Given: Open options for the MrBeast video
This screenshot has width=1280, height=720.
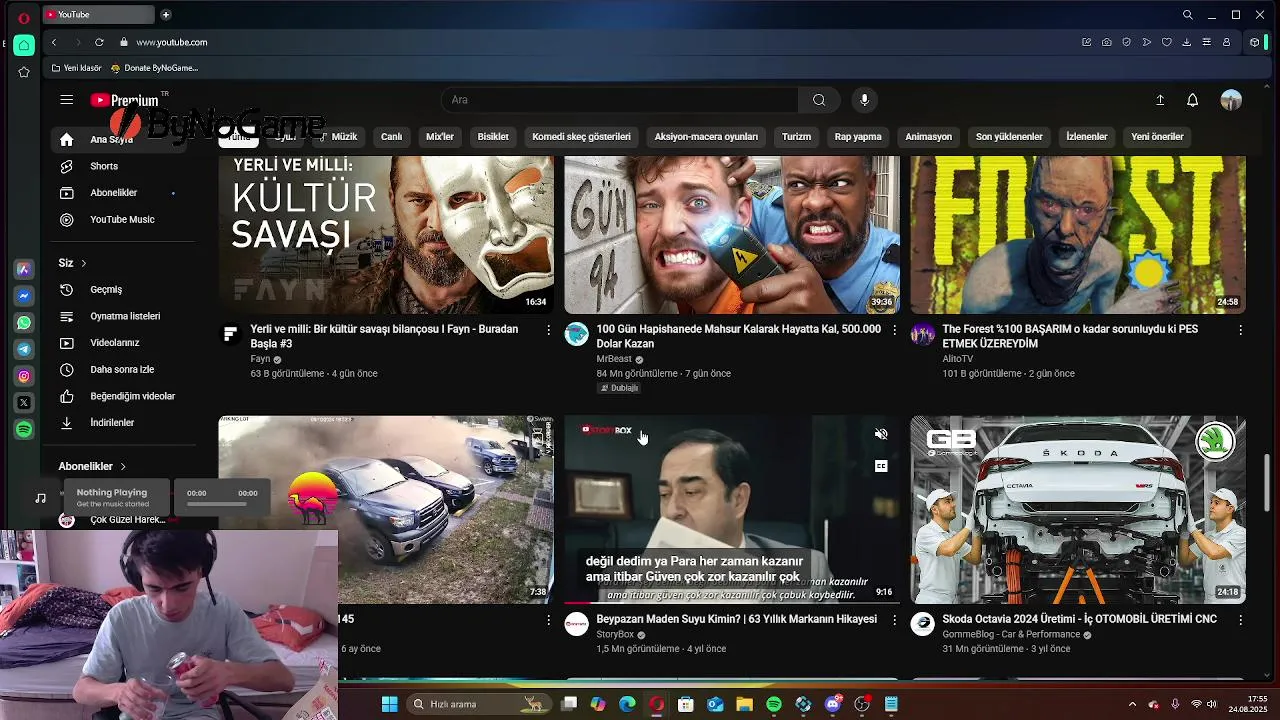Looking at the screenshot, I should [x=894, y=329].
